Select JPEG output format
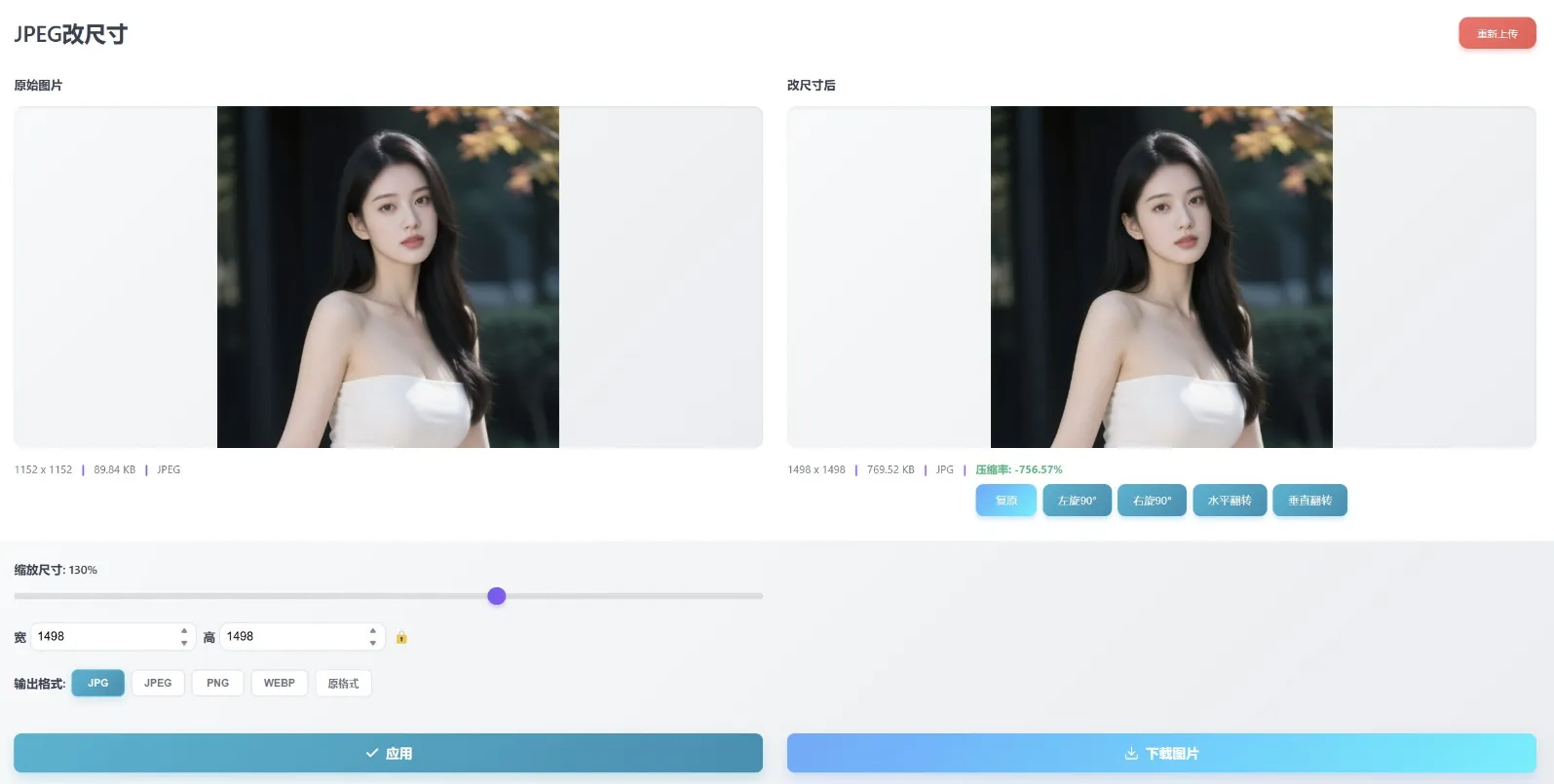The height and width of the screenshot is (784, 1554). (x=158, y=684)
